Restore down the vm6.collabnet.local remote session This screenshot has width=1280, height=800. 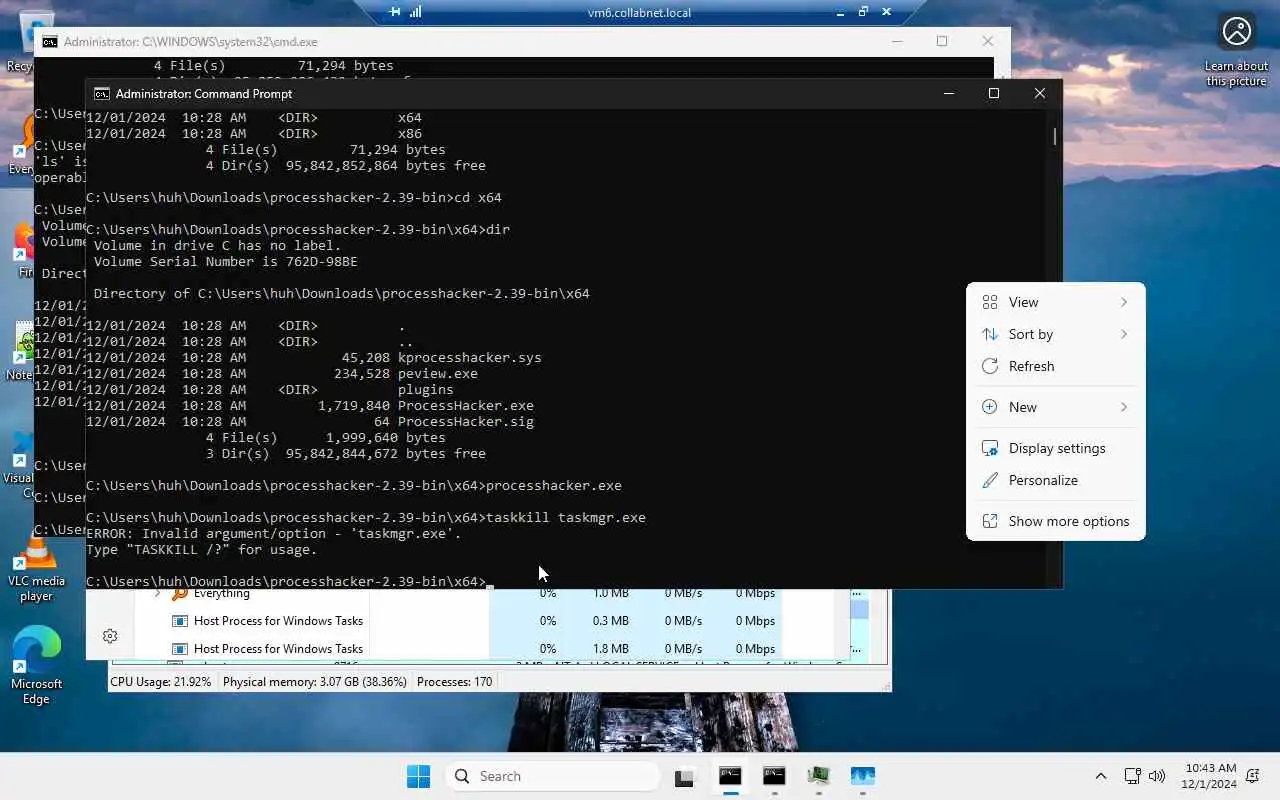coord(863,12)
